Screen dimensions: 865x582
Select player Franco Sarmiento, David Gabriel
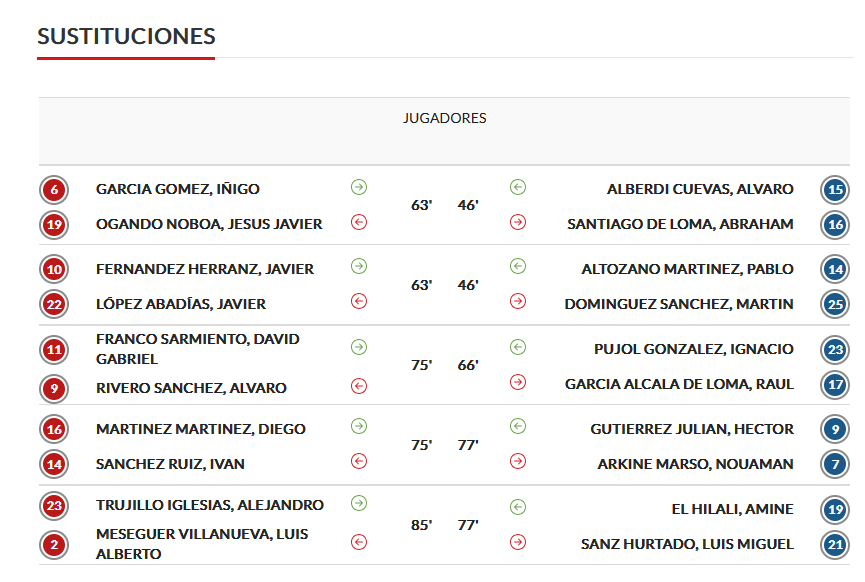(x=197, y=349)
